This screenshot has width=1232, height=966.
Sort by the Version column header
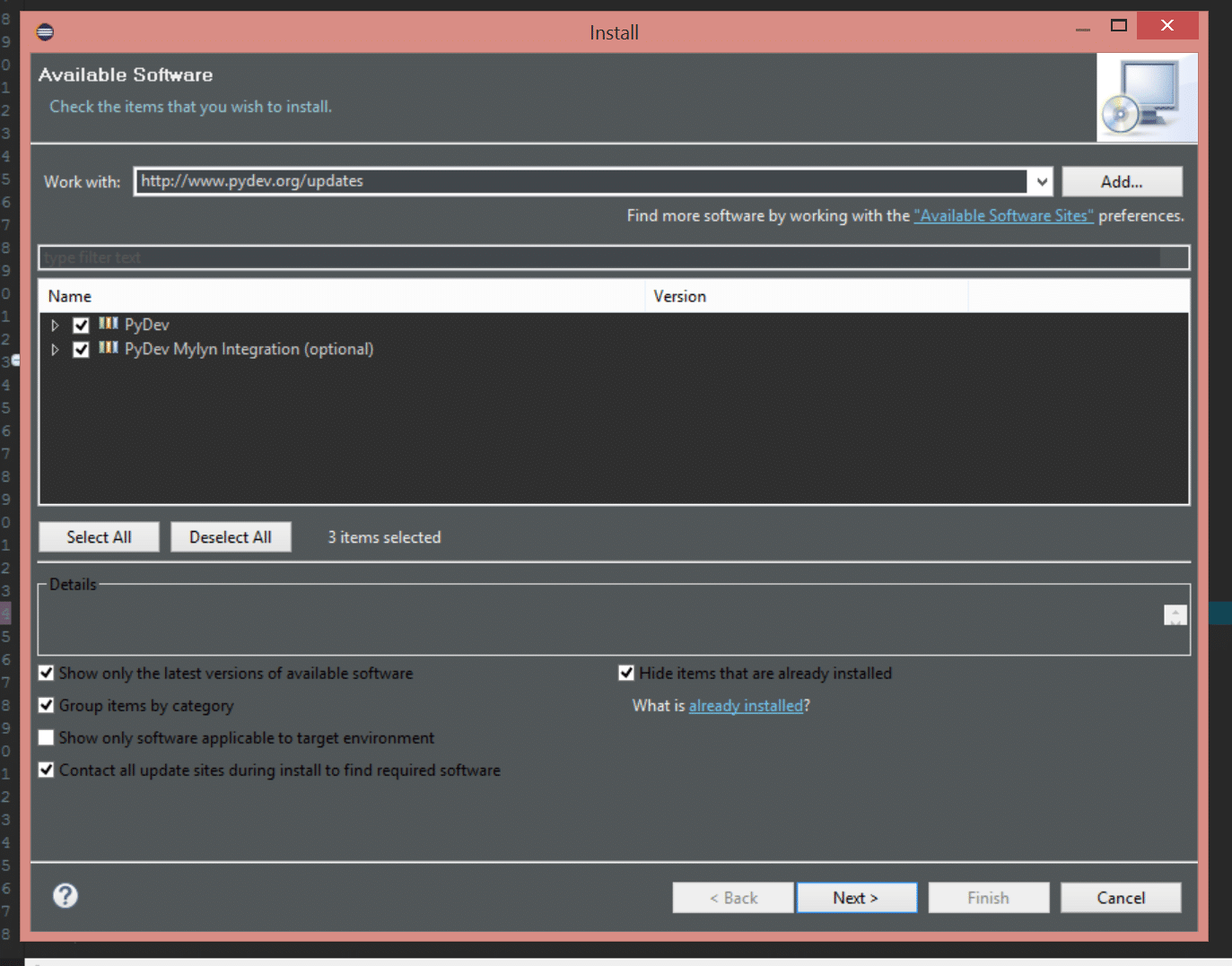coord(807,296)
